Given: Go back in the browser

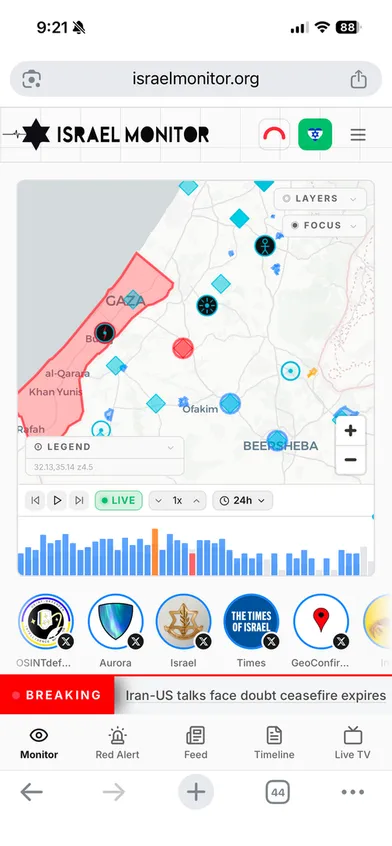Looking at the screenshot, I should click(31, 792).
